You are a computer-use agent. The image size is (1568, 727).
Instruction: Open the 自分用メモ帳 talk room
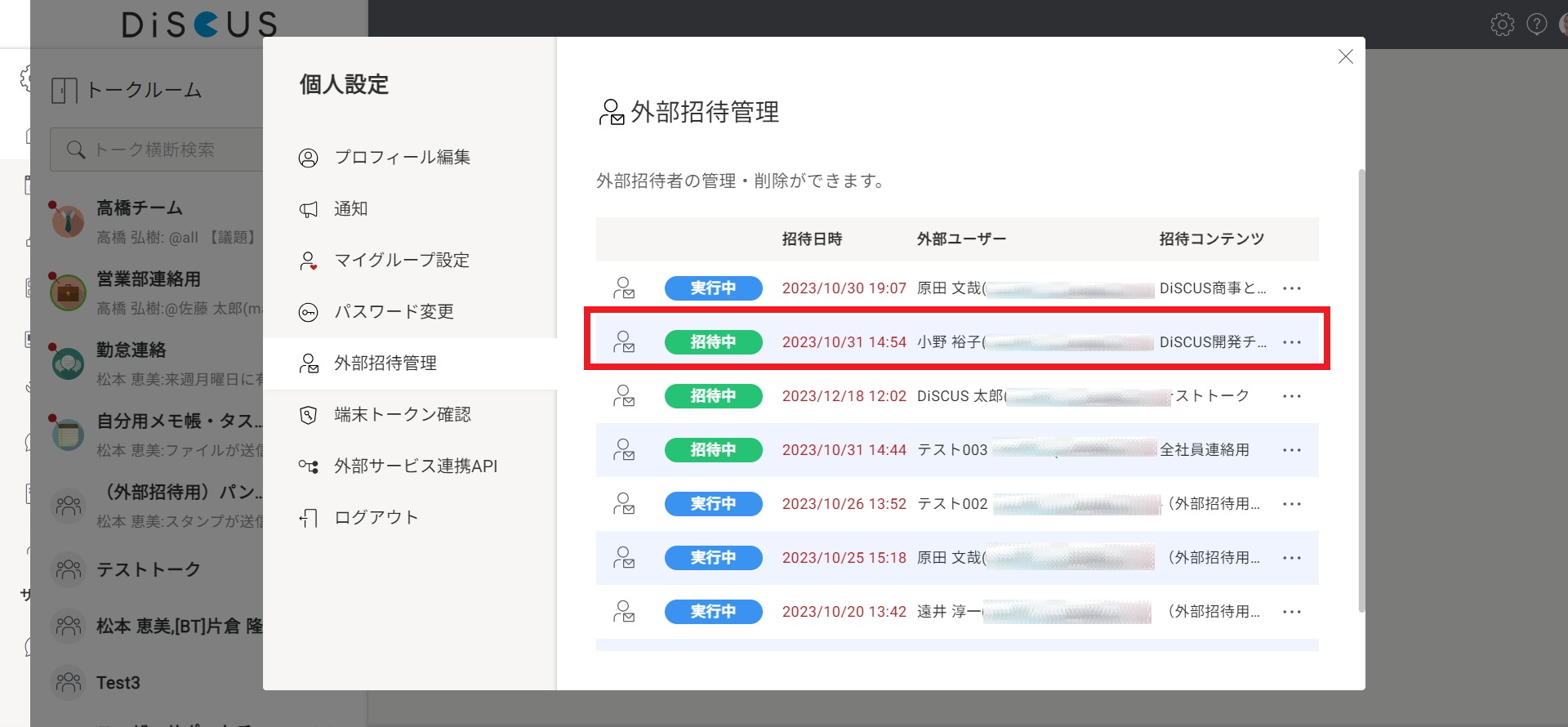(x=155, y=435)
